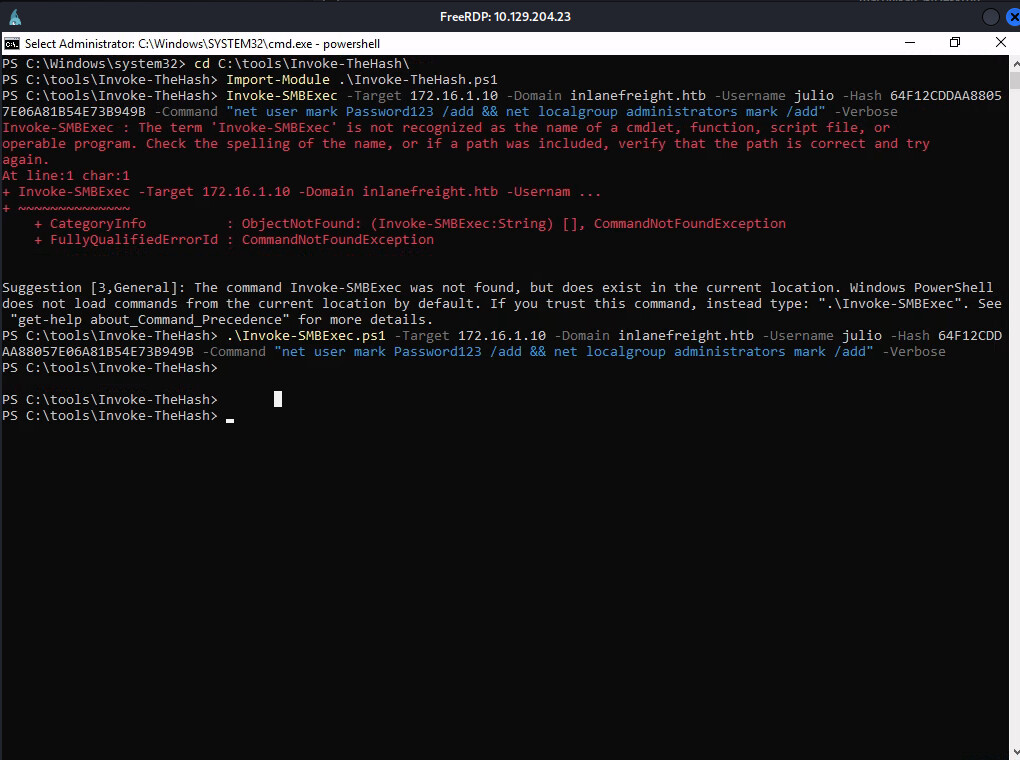Click the 'PS C:\Windows\system32>' prompt
This screenshot has width=1020, height=760.
point(94,64)
